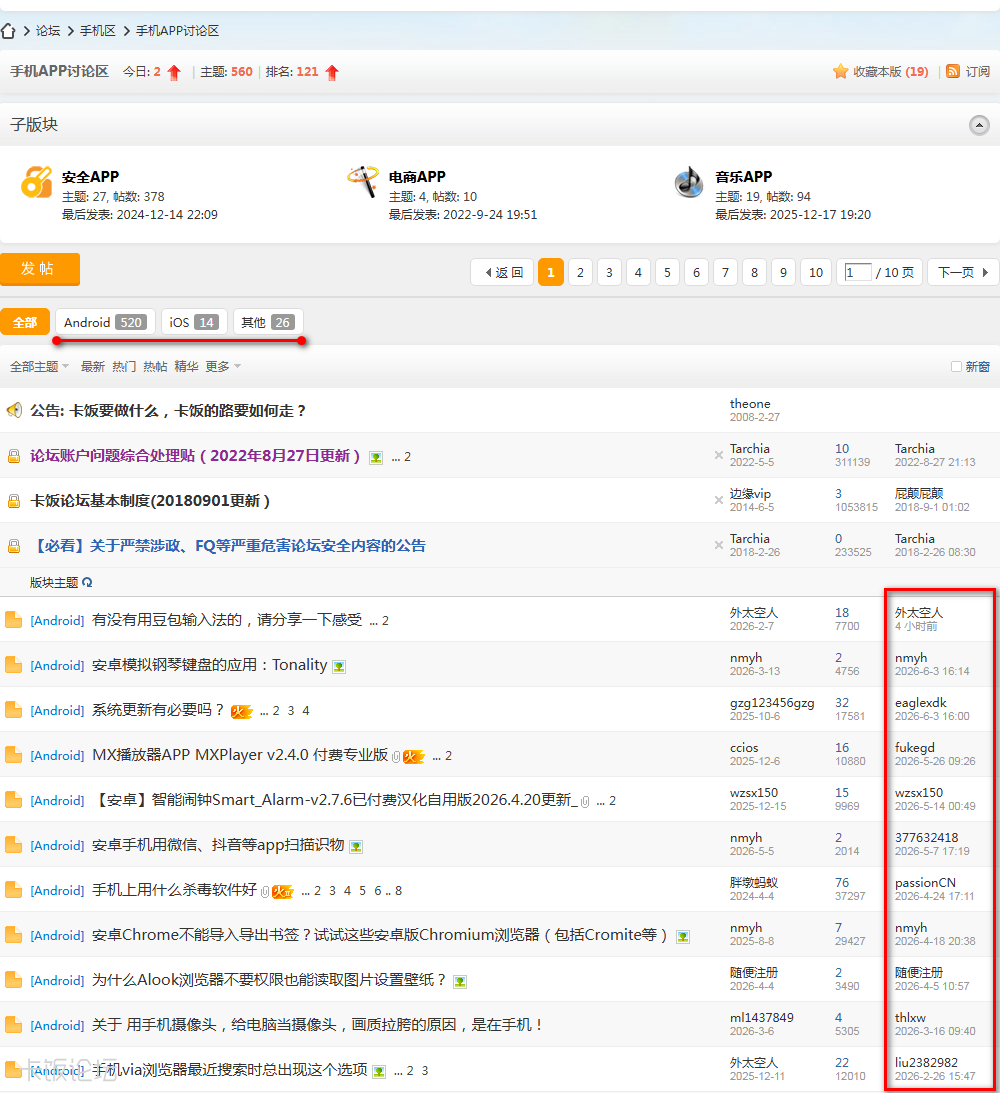Open the 电商APP sub-forum icon

363,182
